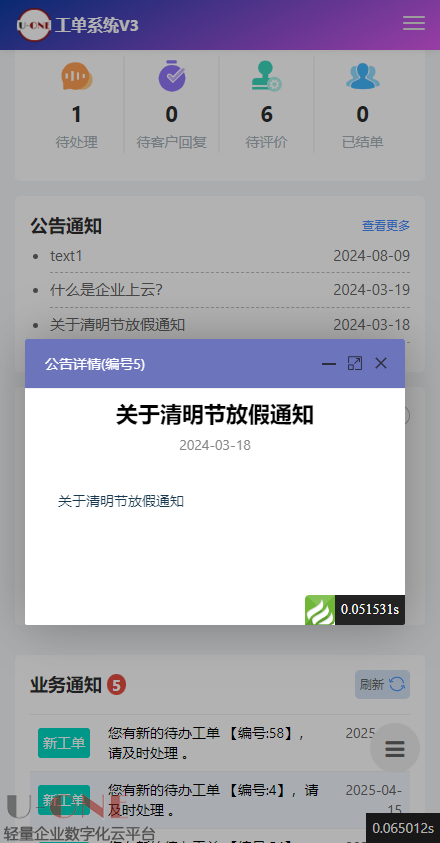Click dialog body text 关于清明节放假通知
The height and width of the screenshot is (843, 440).
(121, 502)
